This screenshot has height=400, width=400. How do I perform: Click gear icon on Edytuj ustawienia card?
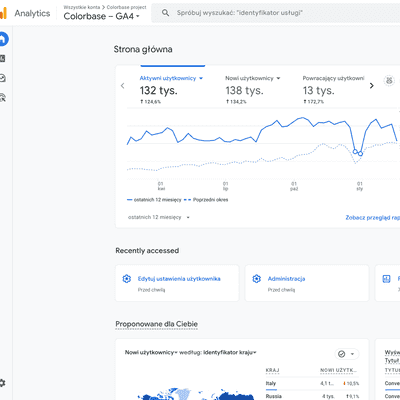(x=127, y=279)
